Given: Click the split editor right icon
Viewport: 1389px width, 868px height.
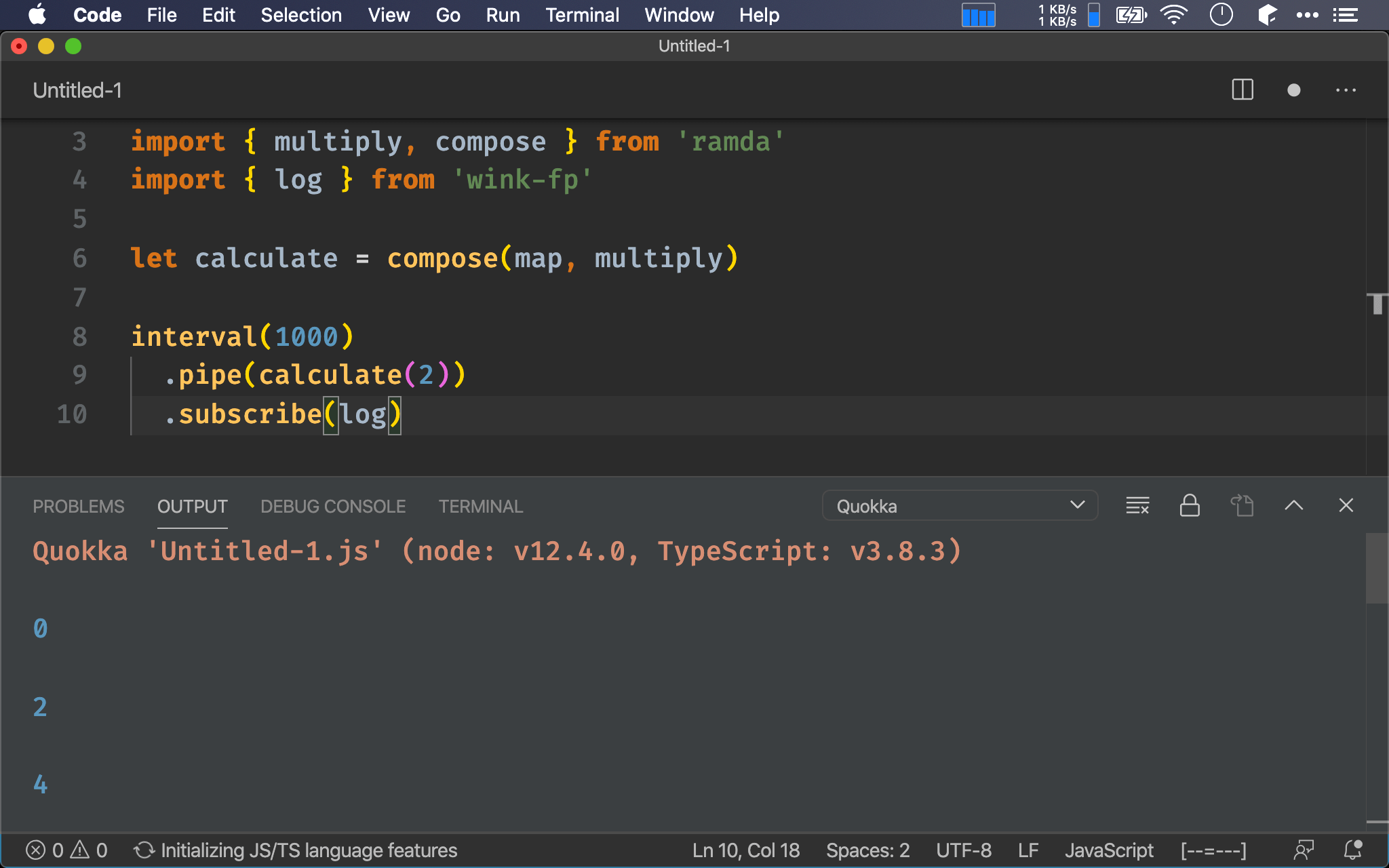Looking at the screenshot, I should tap(1243, 90).
